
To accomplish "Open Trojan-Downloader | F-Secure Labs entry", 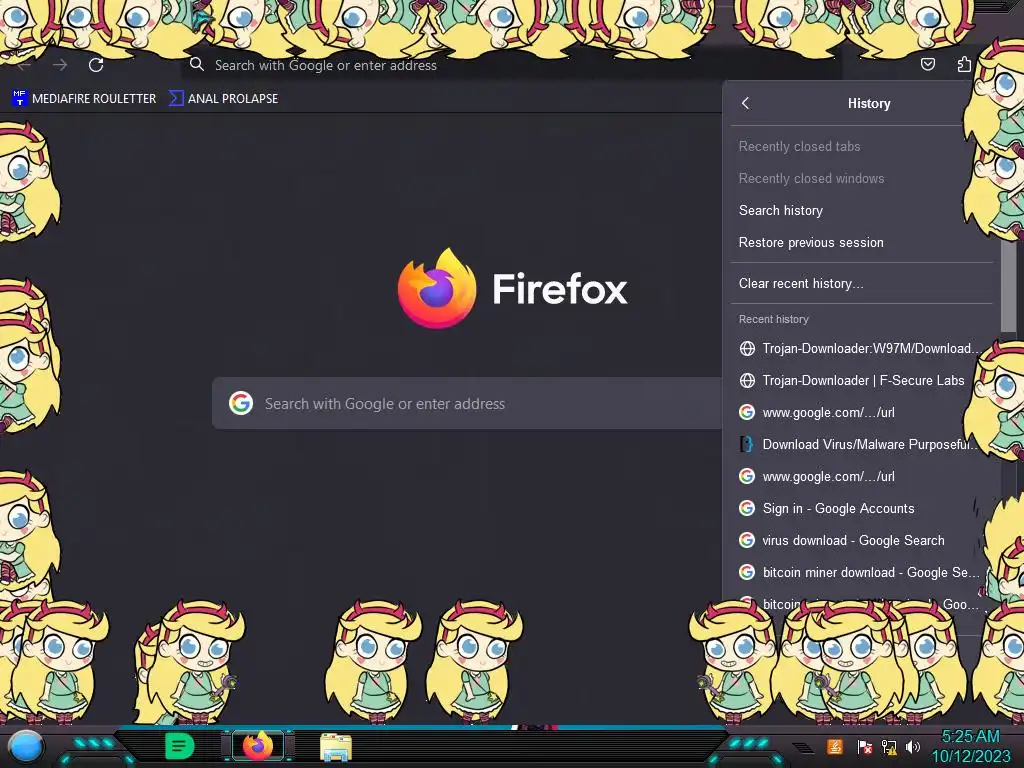I will pos(861,380).
